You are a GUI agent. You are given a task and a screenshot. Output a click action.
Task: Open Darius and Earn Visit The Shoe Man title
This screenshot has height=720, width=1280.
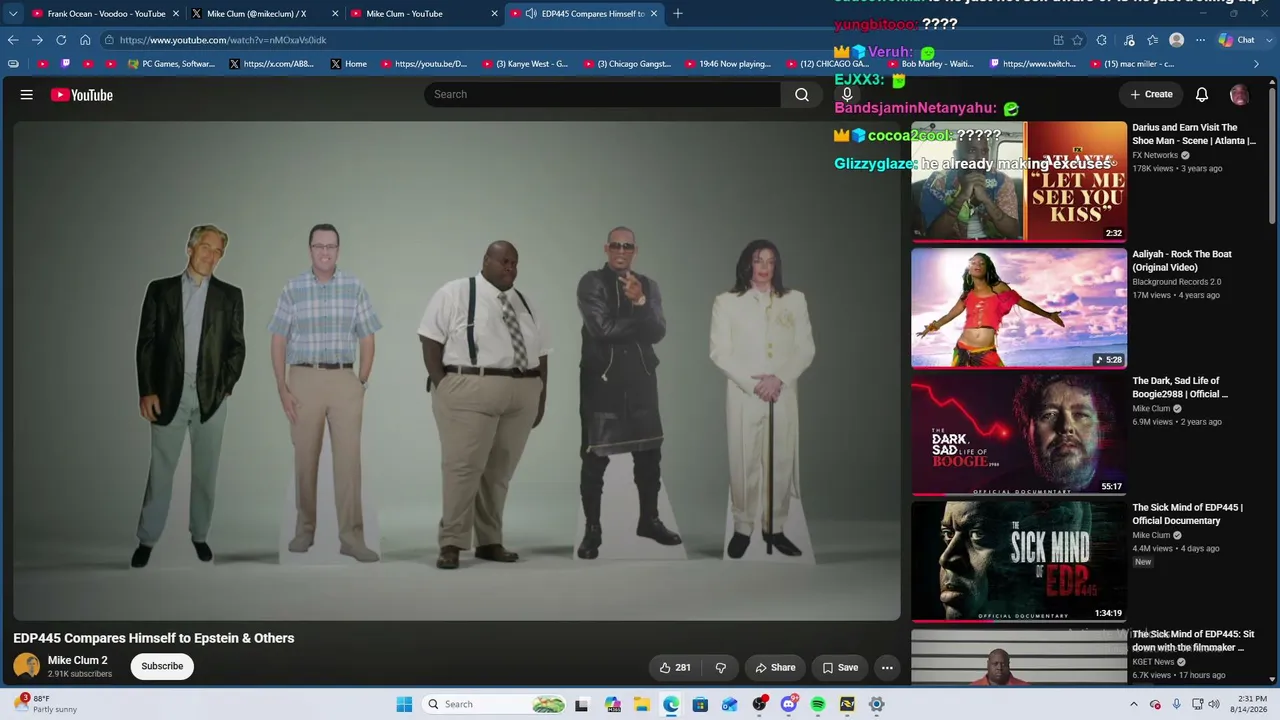[x=1194, y=134]
